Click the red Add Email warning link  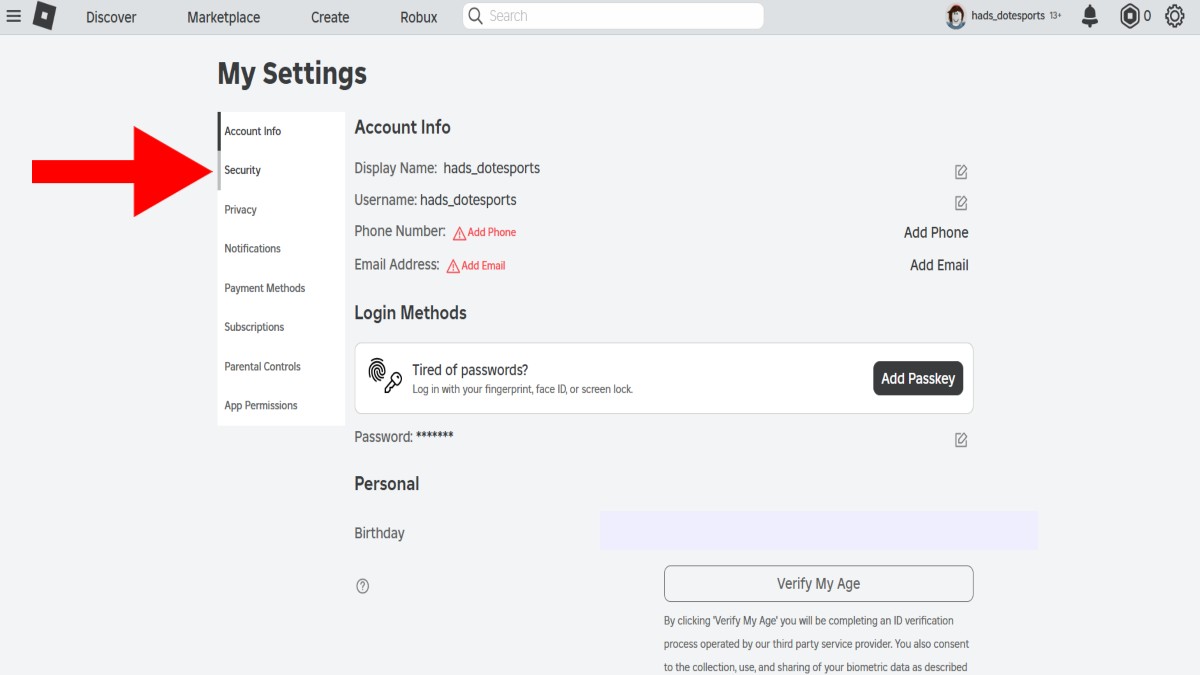(x=477, y=266)
